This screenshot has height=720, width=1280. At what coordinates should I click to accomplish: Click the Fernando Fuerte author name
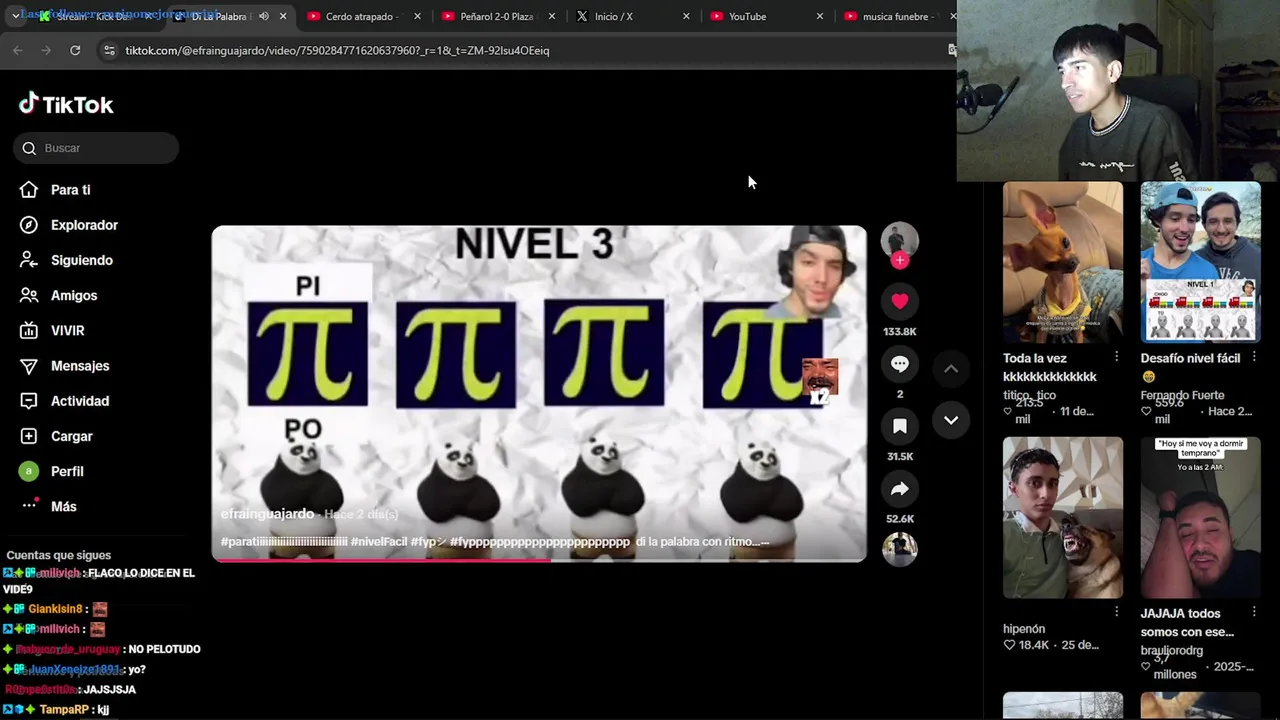1182,395
